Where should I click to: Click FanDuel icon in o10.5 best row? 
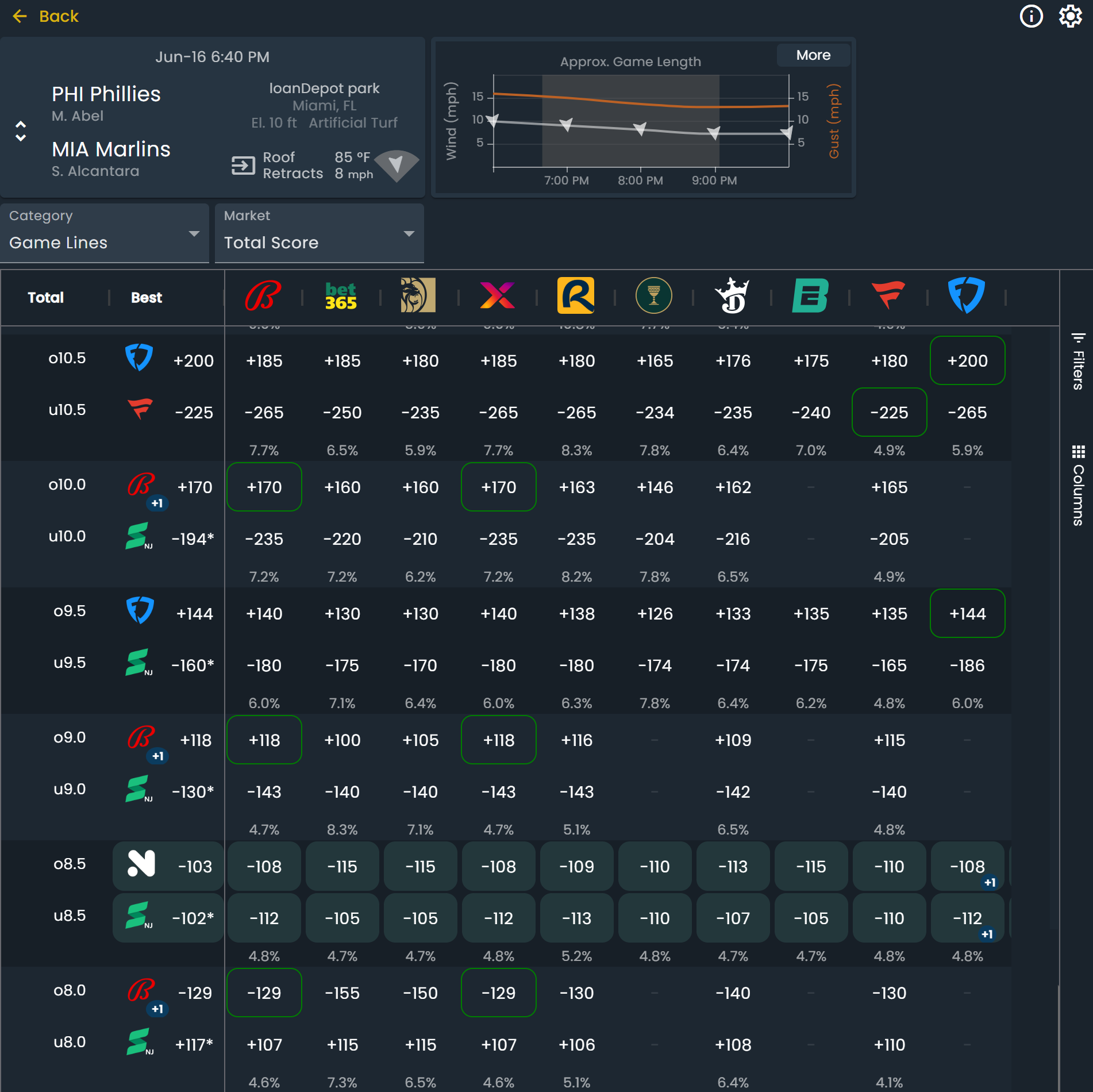[x=139, y=357]
